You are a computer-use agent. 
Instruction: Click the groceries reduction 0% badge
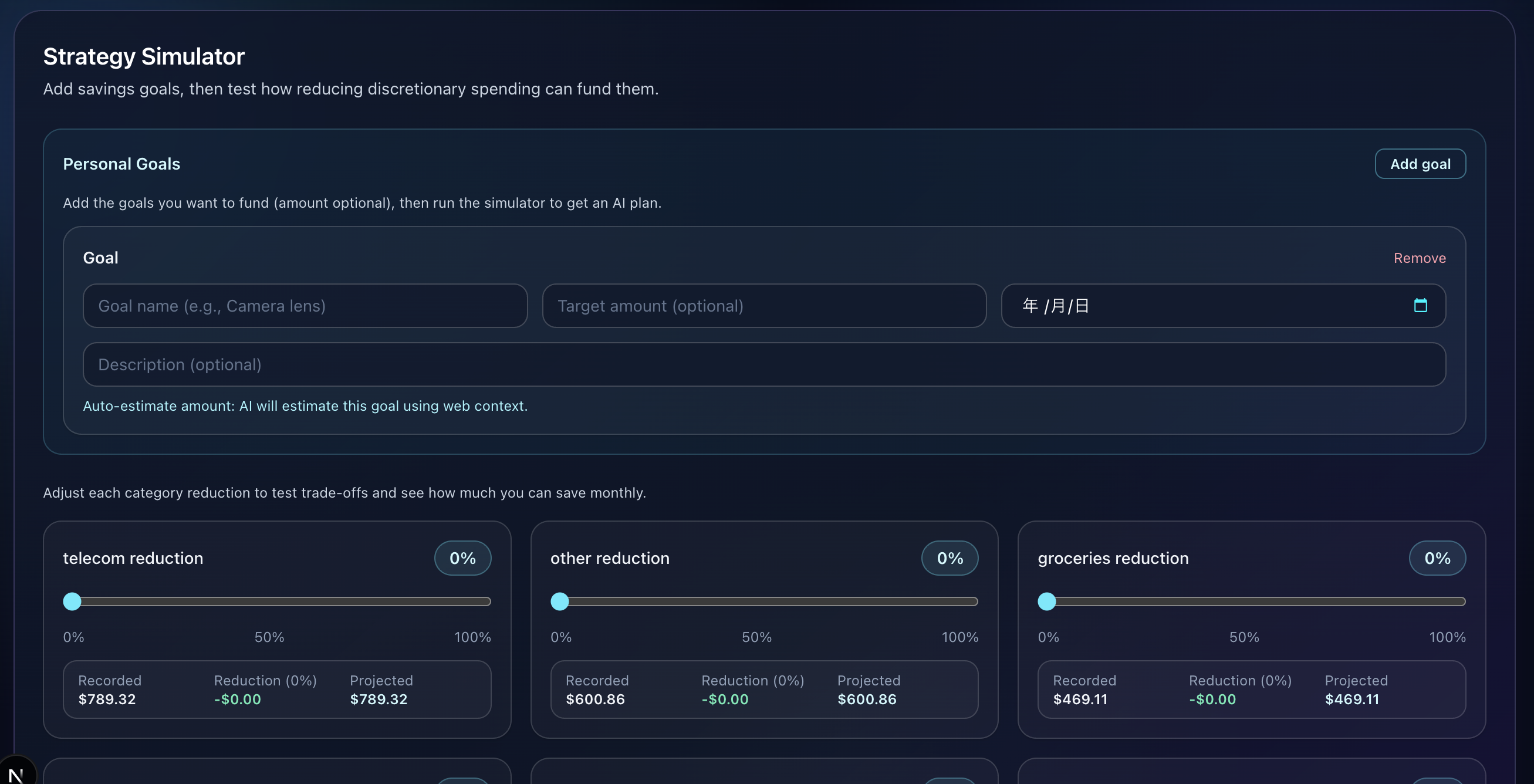click(x=1437, y=558)
